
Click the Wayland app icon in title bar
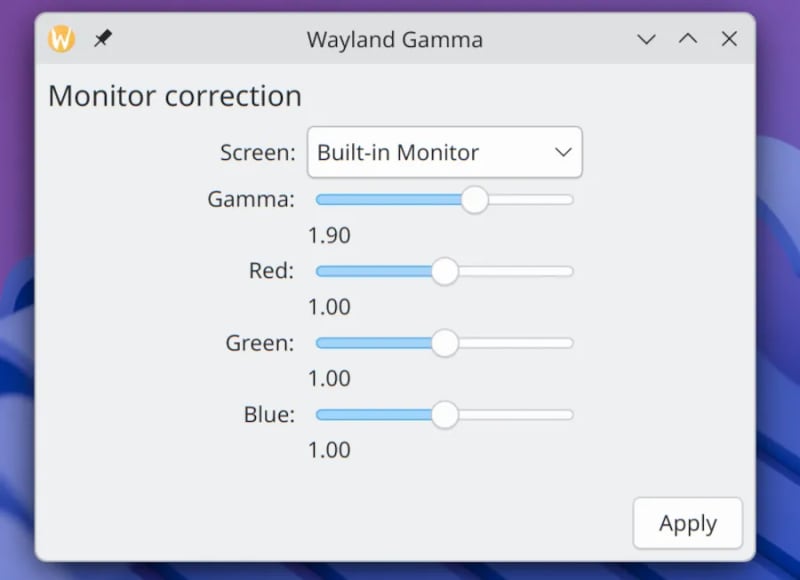pyautogui.click(x=62, y=39)
